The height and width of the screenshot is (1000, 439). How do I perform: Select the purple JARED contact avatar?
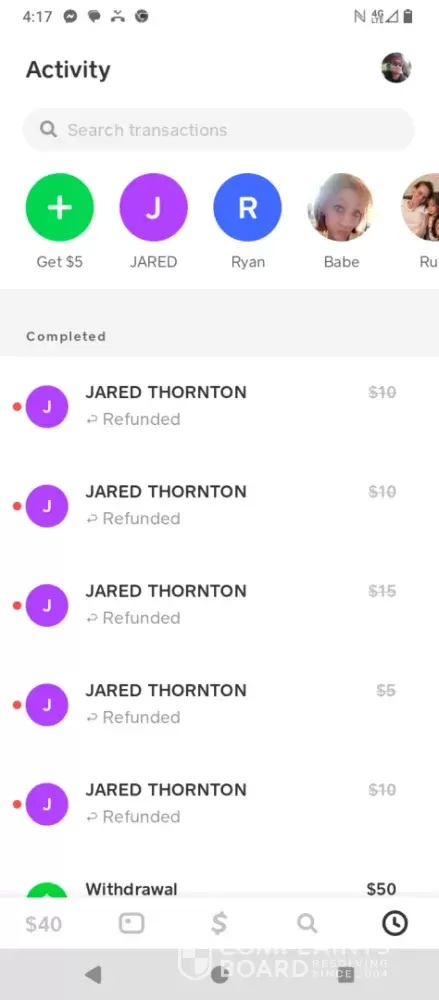click(x=154, y=207)
